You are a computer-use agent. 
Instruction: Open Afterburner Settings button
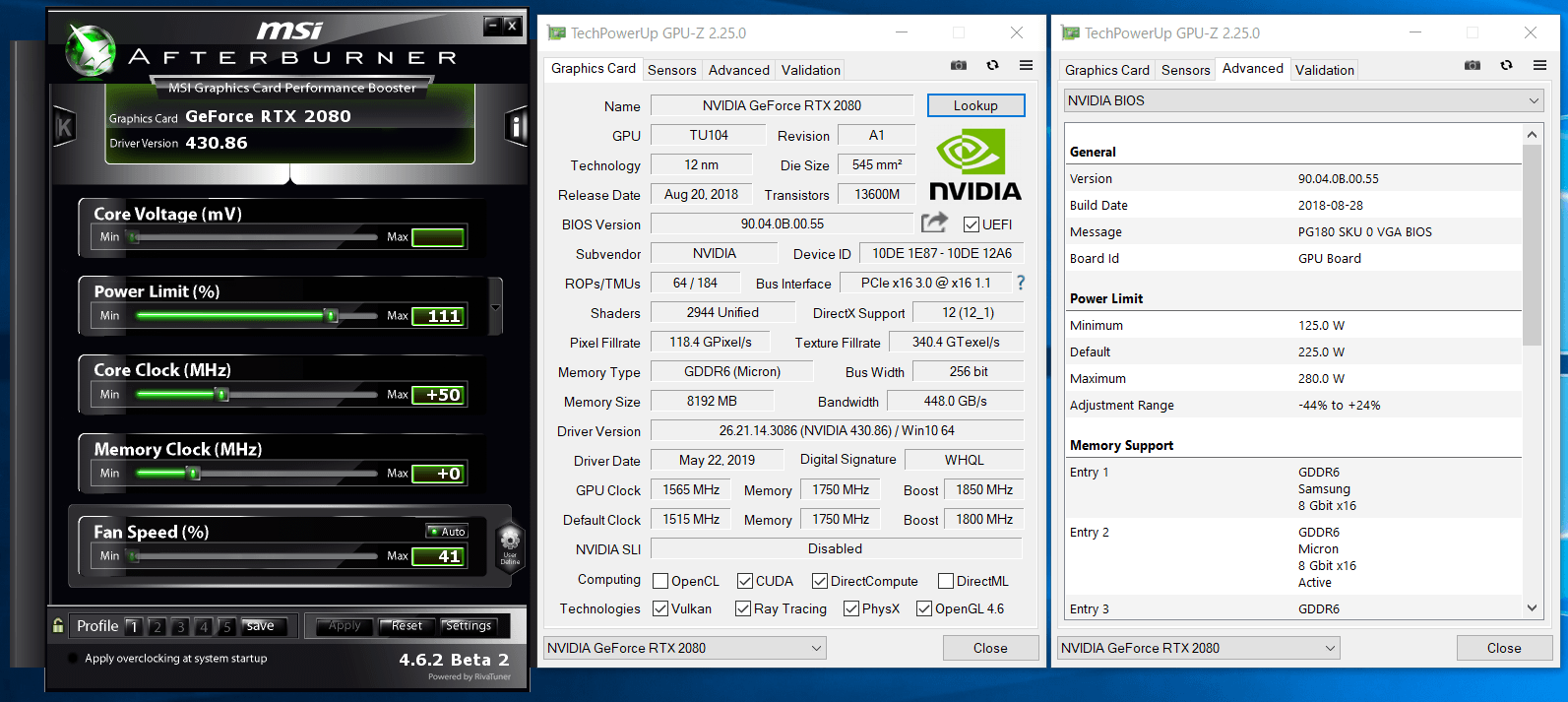469,626
